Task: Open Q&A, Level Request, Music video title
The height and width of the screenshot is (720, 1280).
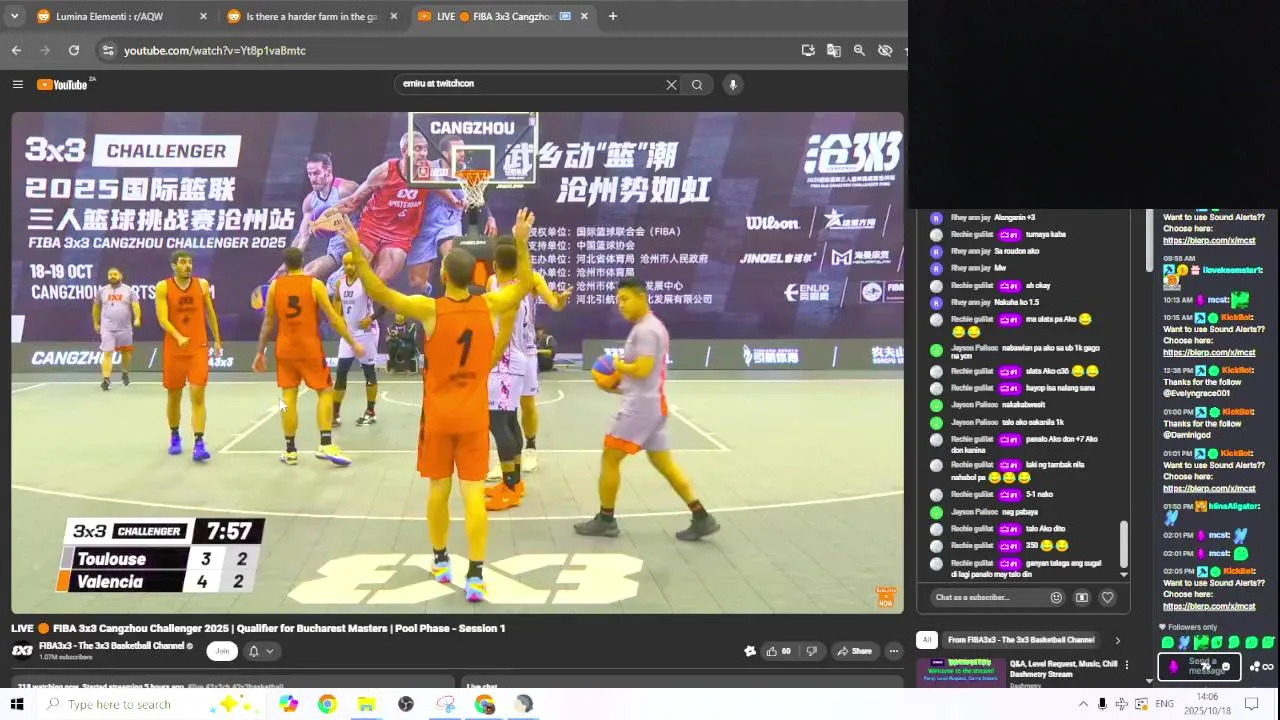Action: [1063, 668]
